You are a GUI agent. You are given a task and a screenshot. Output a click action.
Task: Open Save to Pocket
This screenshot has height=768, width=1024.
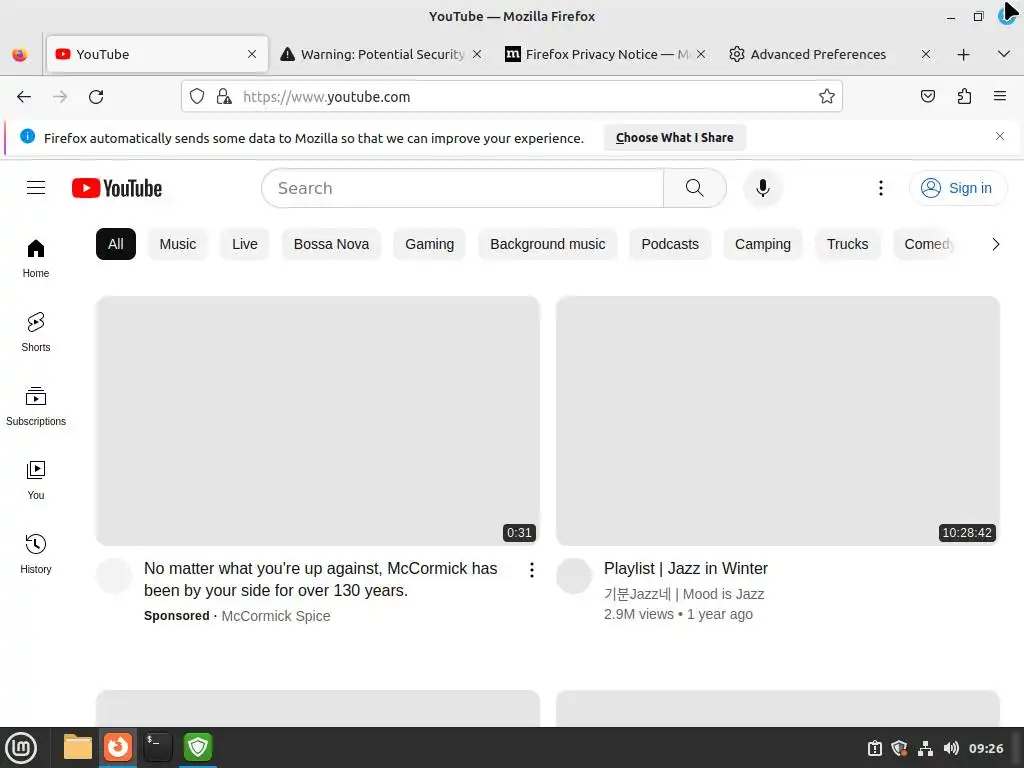point(927,97)
